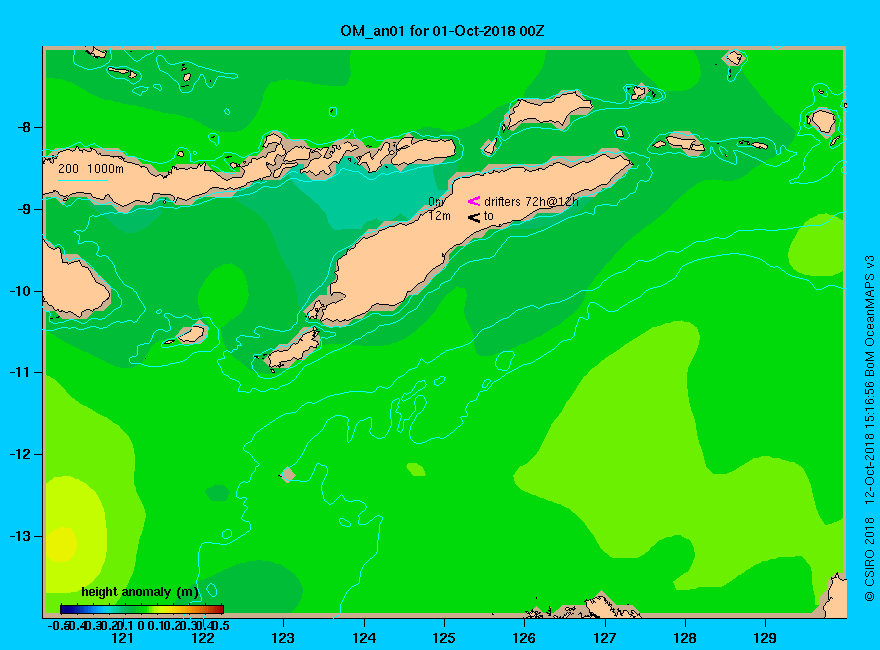Click the '-12' latitude axis label
Viewport: 880px width, 650px height.
pos(21,454)
